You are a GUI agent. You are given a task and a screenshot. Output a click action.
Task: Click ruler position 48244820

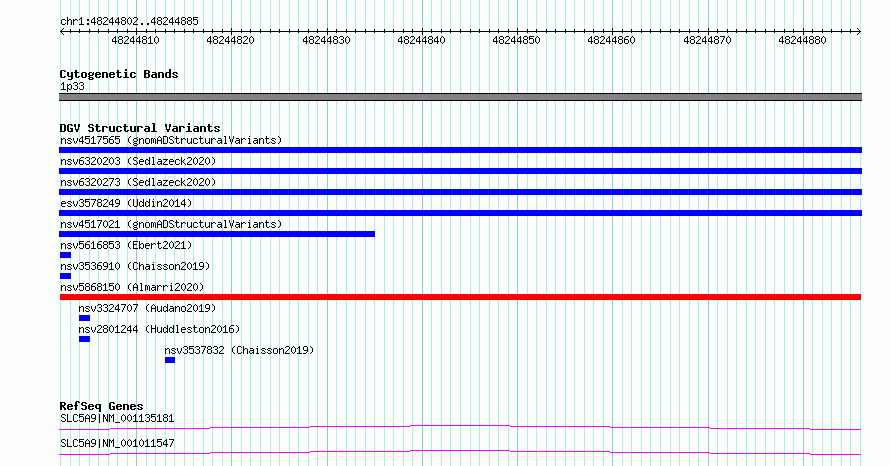[x=230, y=40]
